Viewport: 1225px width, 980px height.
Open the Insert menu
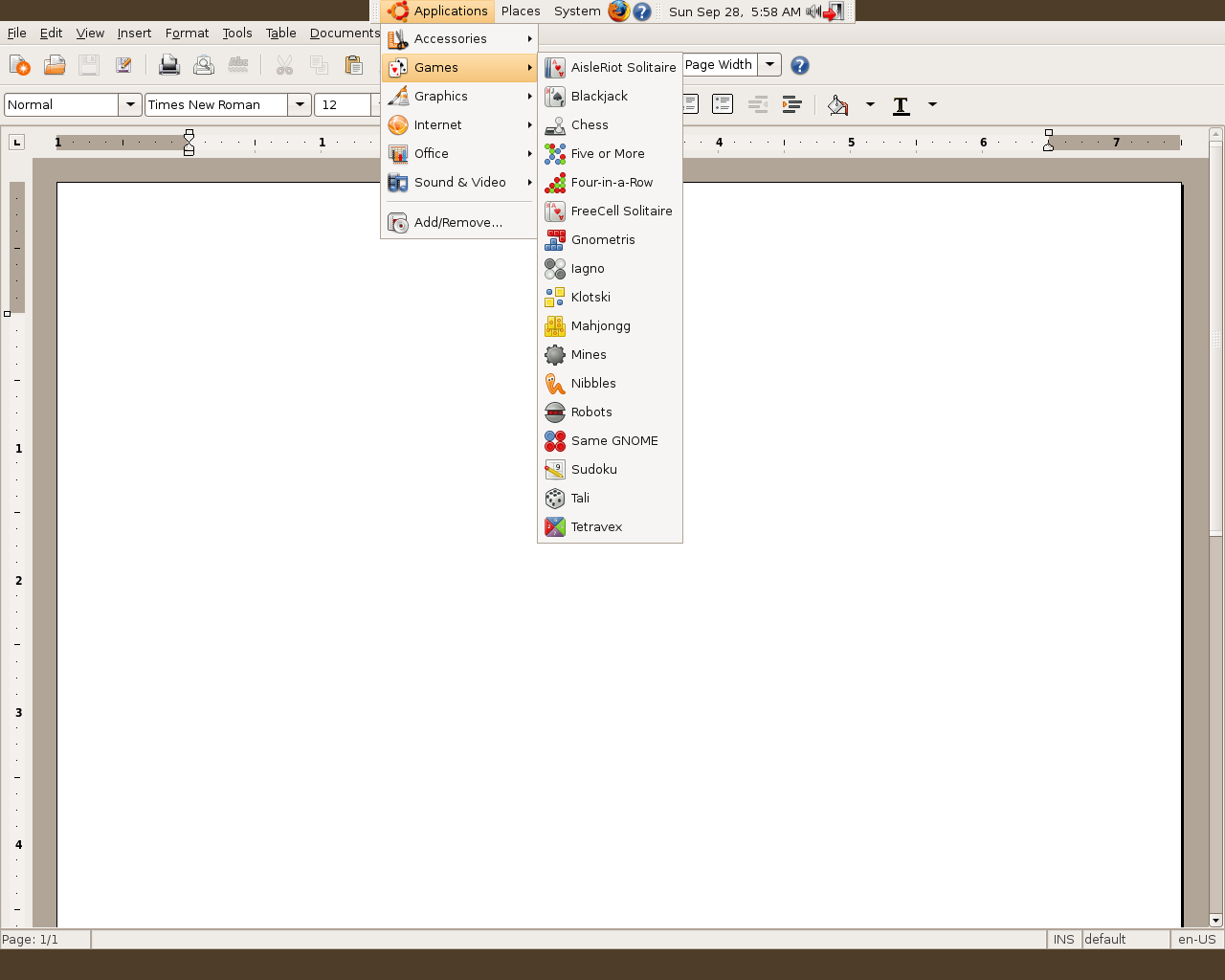coord(134,33)
